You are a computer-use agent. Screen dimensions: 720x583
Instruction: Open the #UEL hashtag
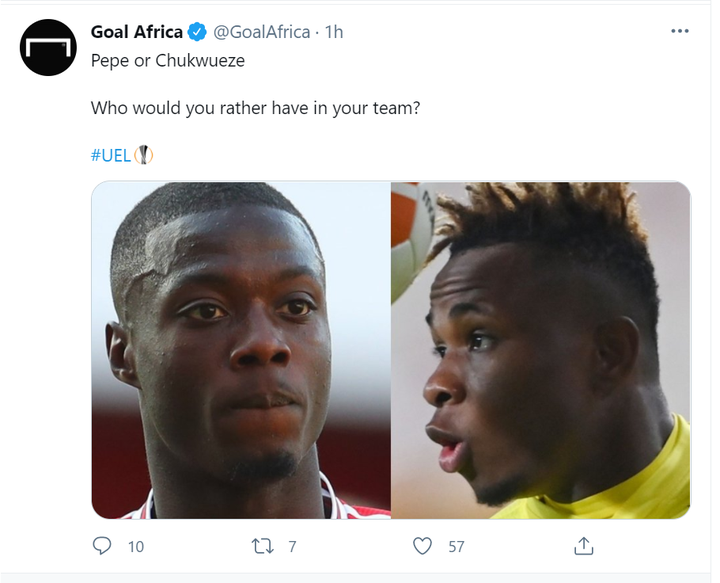[111, 155]
